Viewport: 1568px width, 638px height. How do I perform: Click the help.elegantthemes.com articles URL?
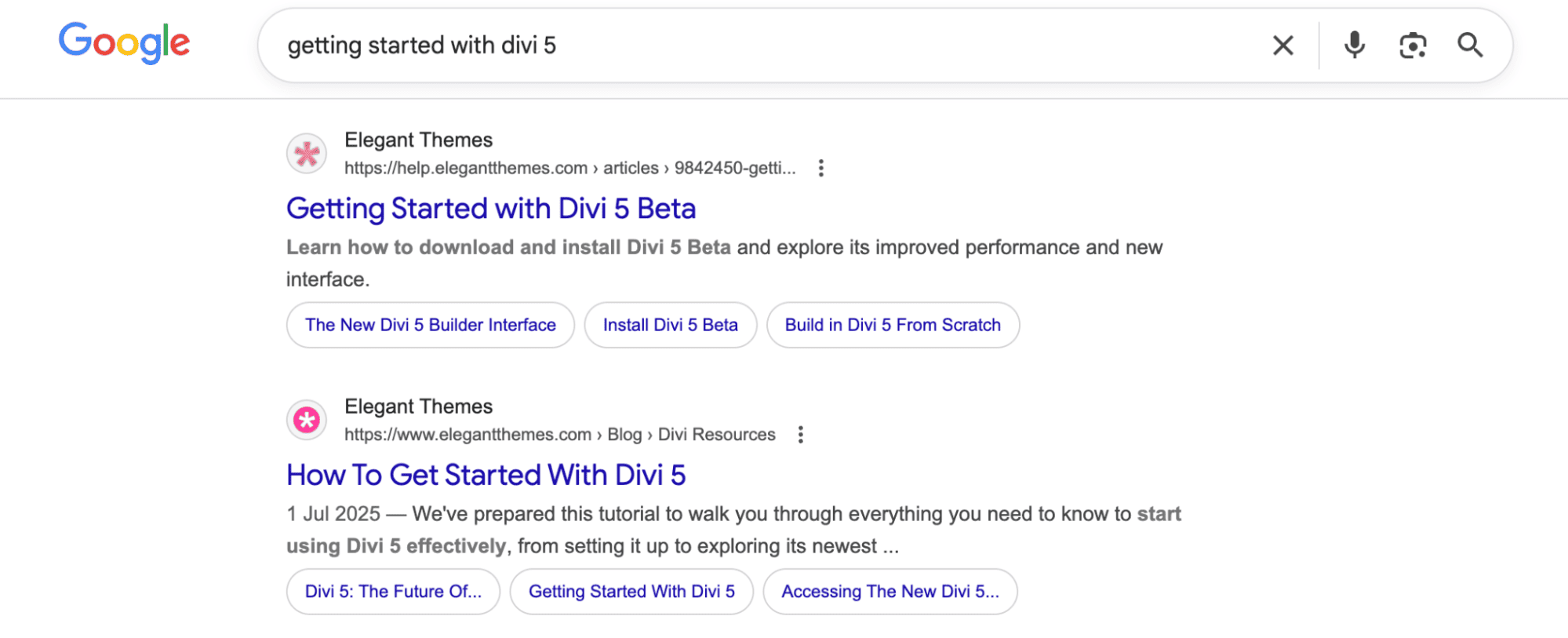[570, 168]
